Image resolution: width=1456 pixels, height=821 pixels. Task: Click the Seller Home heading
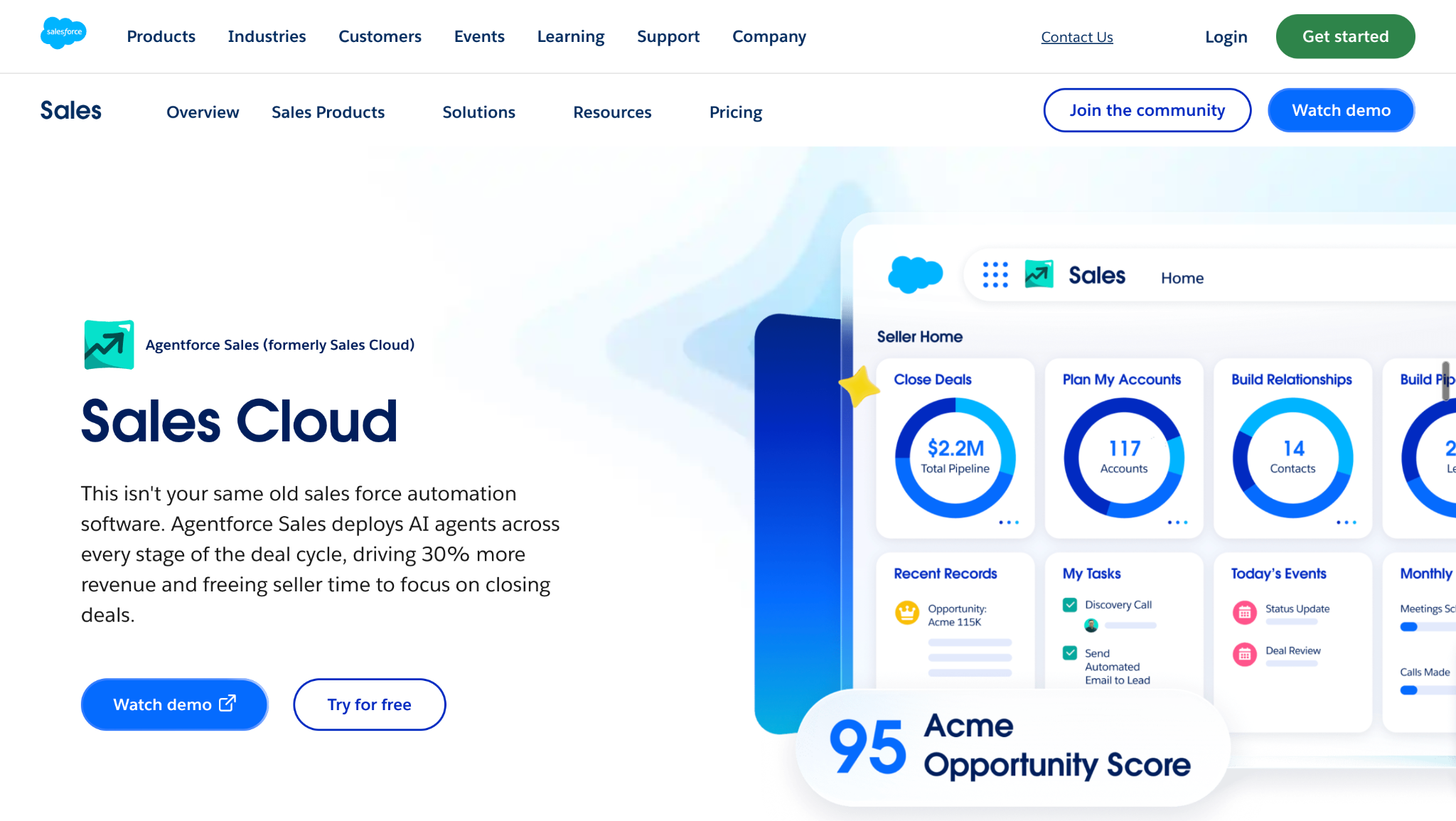coord(920,337)
